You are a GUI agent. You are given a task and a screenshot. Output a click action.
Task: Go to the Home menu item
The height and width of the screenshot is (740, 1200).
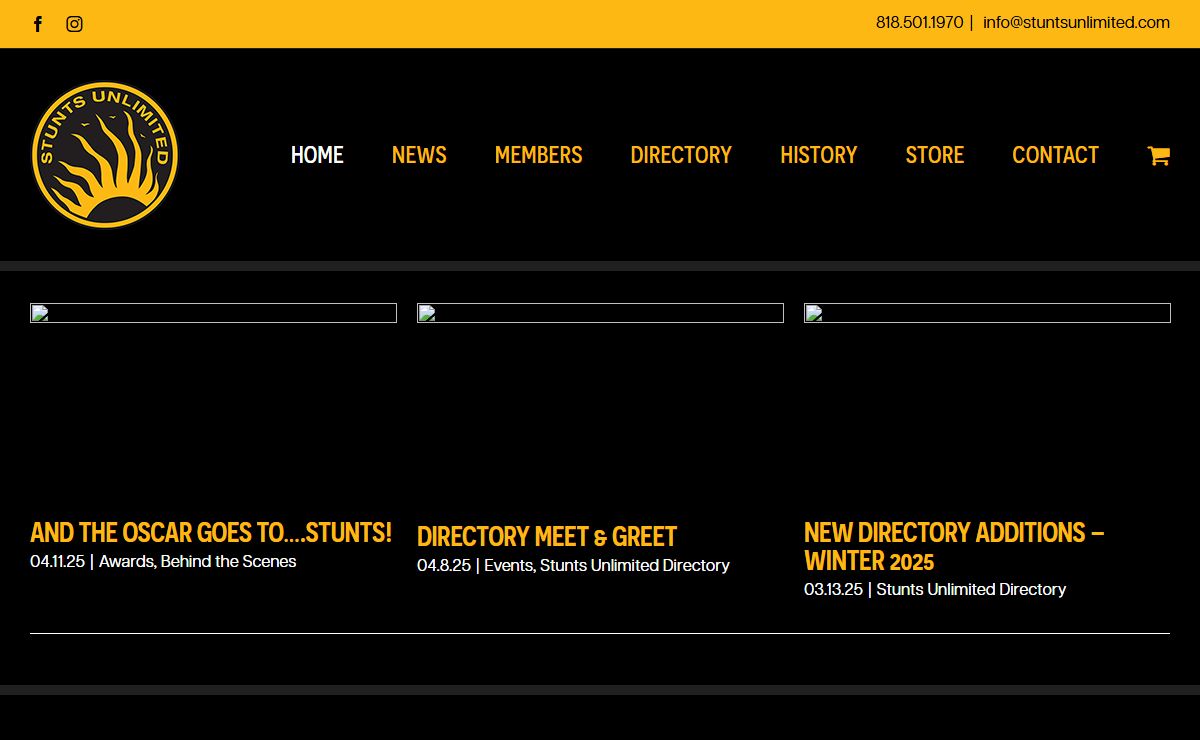[317, 155]
